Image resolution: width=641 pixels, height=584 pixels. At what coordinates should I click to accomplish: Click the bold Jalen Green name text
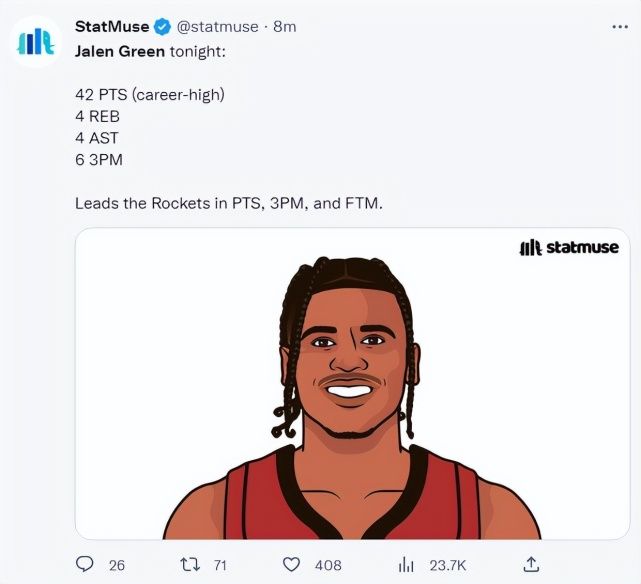(120, 52)
